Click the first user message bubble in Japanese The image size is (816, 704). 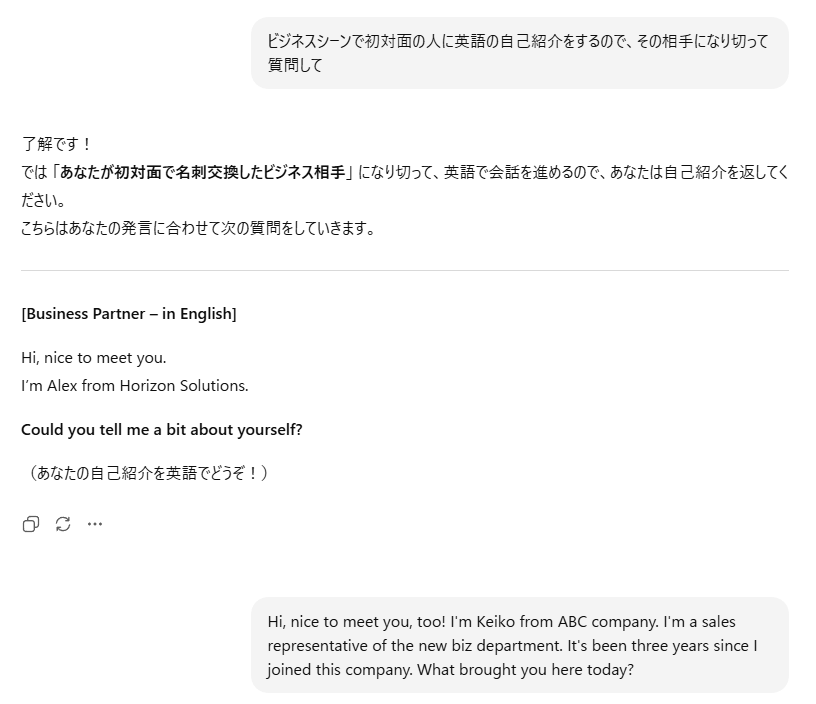click(x=519, y=53)
